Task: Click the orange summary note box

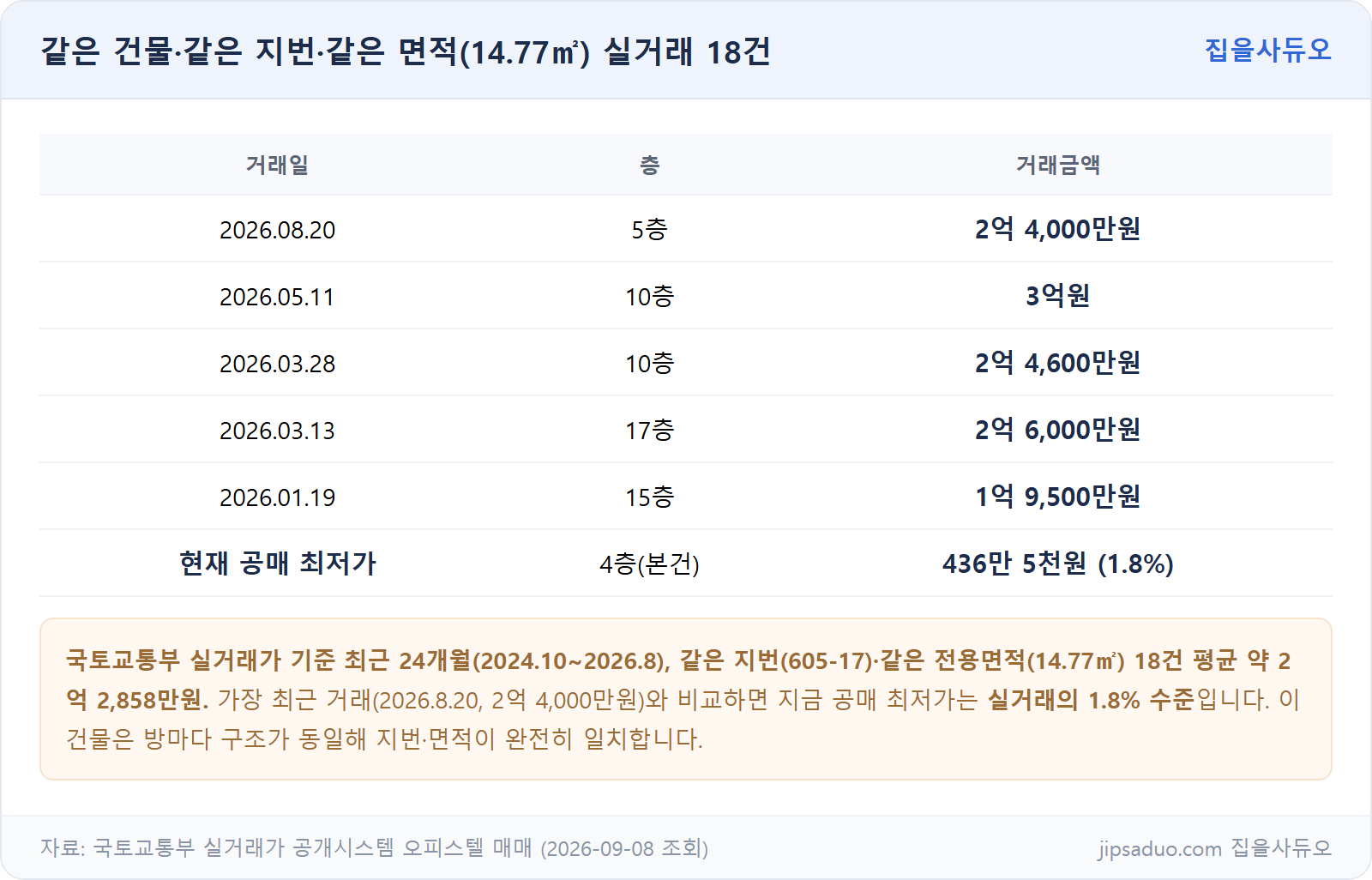Action: point(686,699)
